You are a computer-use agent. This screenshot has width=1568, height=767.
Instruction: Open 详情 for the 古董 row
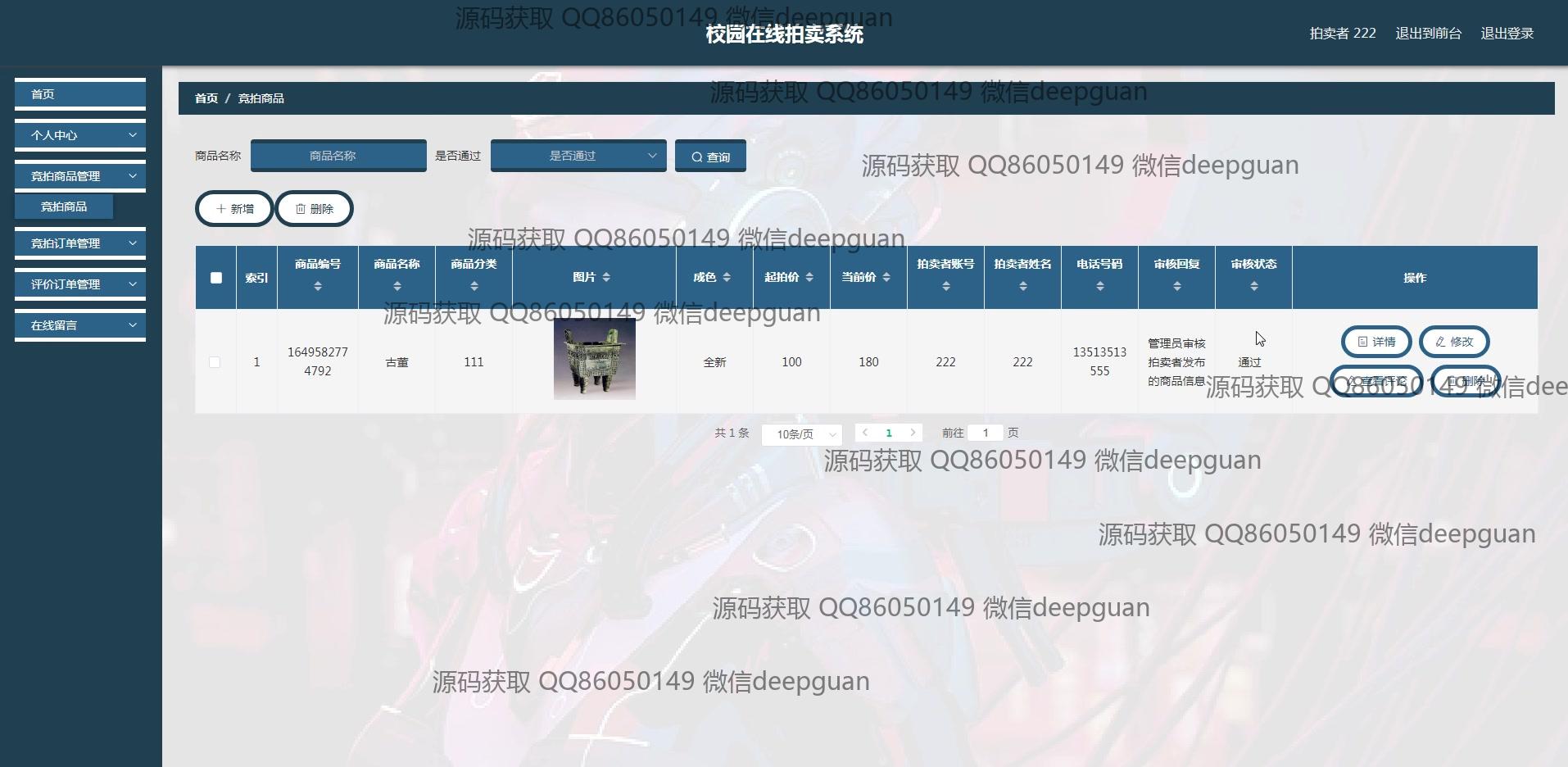click(x=1376, y=342)
